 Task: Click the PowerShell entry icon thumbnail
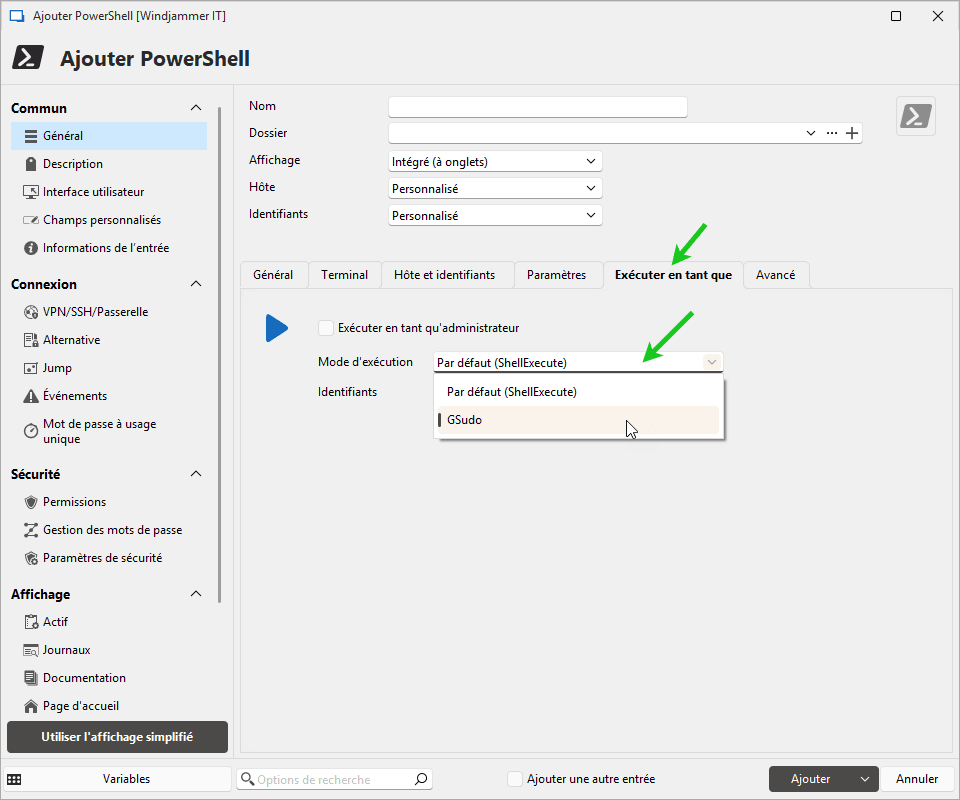916,116
